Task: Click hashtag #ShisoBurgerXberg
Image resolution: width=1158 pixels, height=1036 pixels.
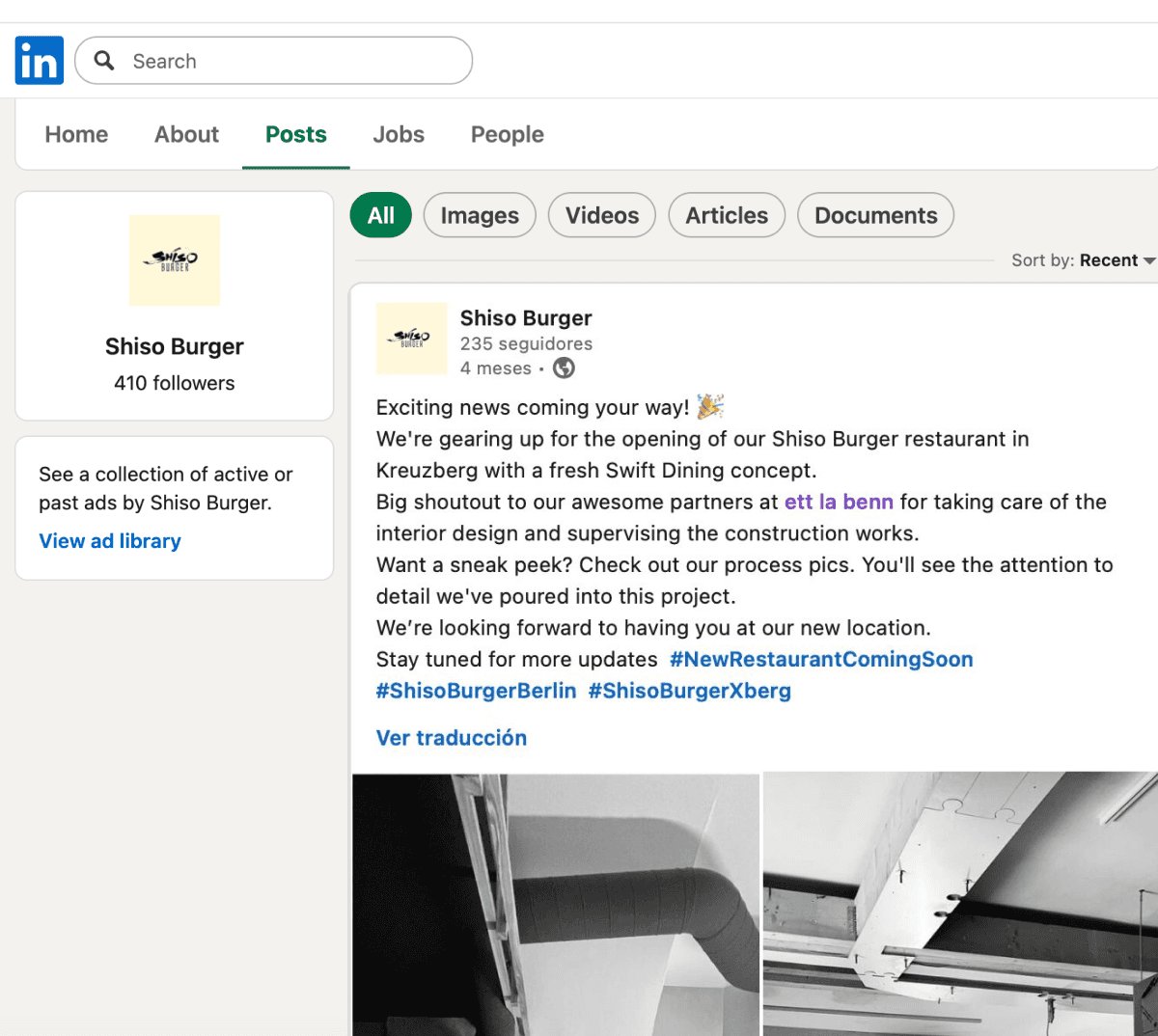Action: pyautogui.click(x=690, y=692)
